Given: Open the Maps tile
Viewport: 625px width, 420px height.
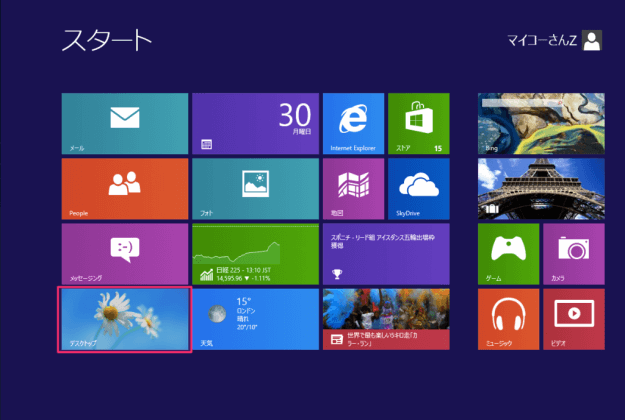Looking at the screenshot, I should pyautogui.click(x=353, y=188).
